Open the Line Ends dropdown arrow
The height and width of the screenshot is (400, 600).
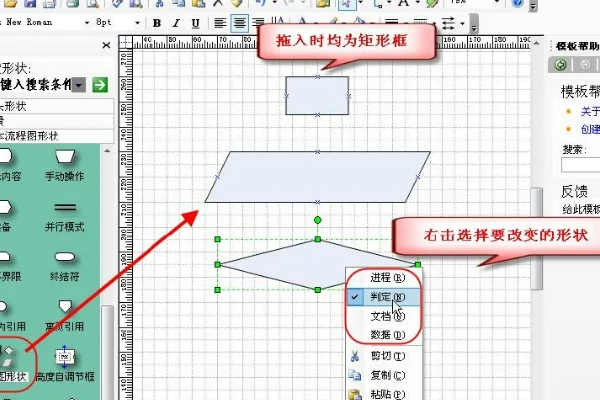pyautogui.click(x=463, y=23)
